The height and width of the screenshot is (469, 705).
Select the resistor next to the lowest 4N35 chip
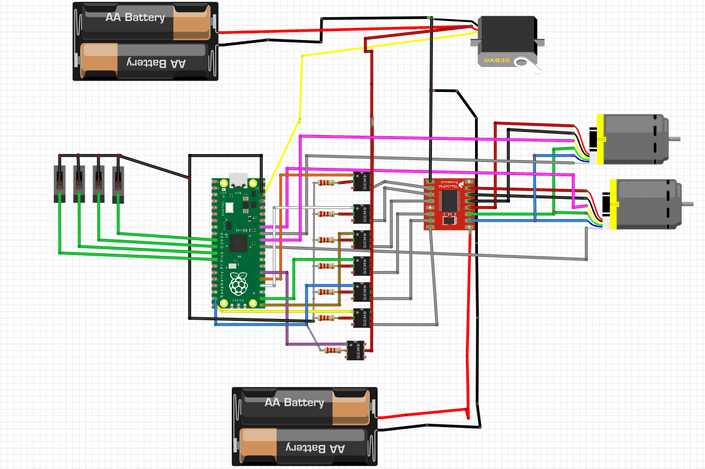333,350
